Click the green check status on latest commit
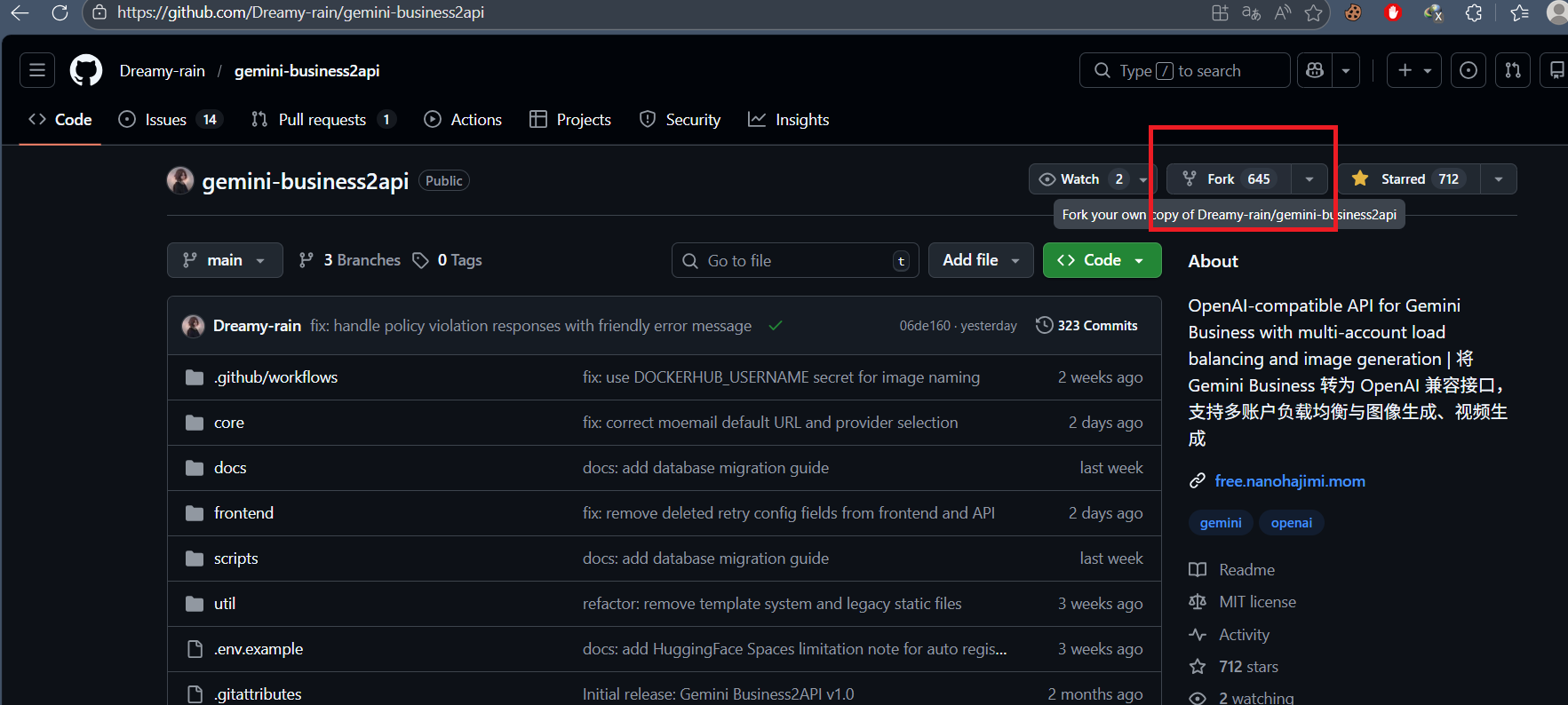 [776, 326]
